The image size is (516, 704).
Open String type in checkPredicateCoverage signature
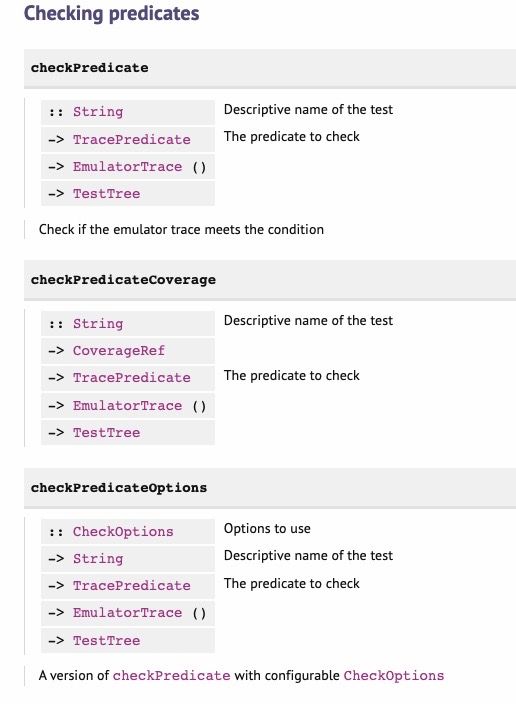[98, 324]
